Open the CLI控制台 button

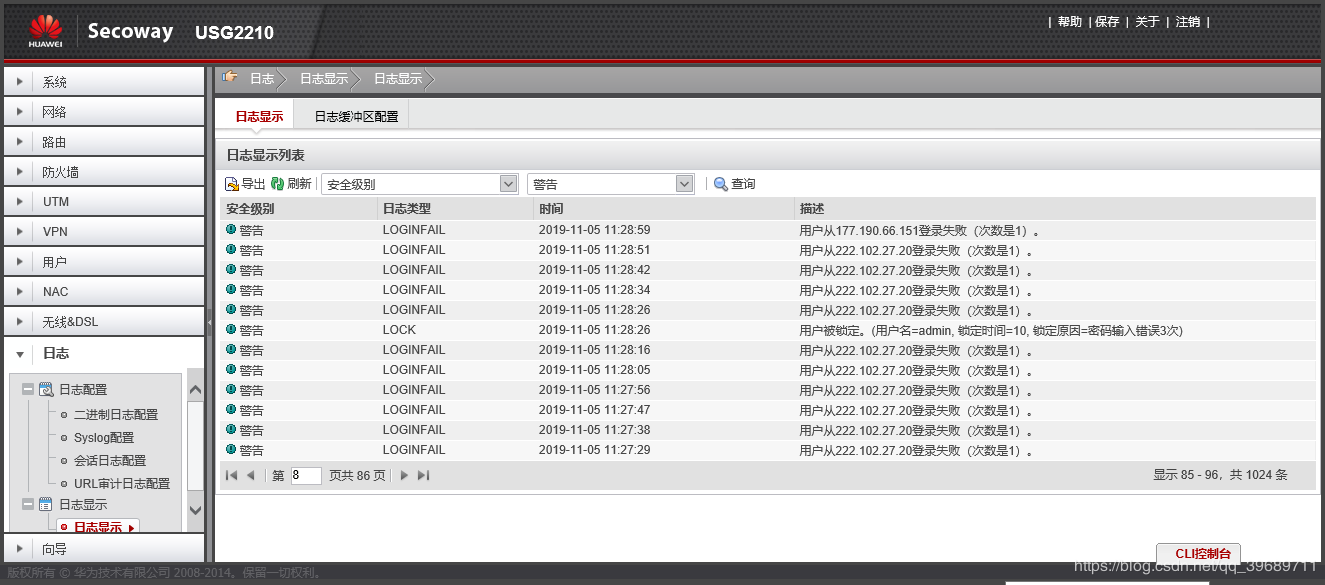[1199, 554]
